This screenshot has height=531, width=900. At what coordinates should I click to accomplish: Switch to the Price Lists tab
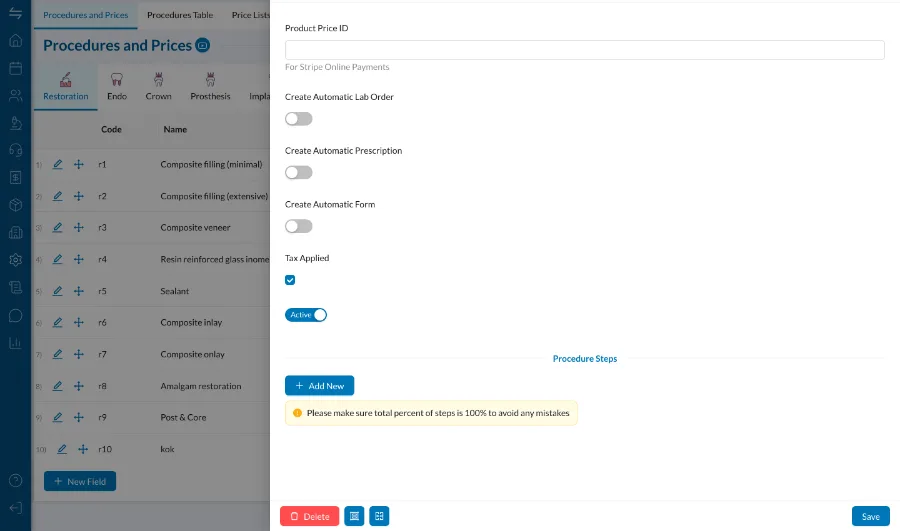pos(250,15)
